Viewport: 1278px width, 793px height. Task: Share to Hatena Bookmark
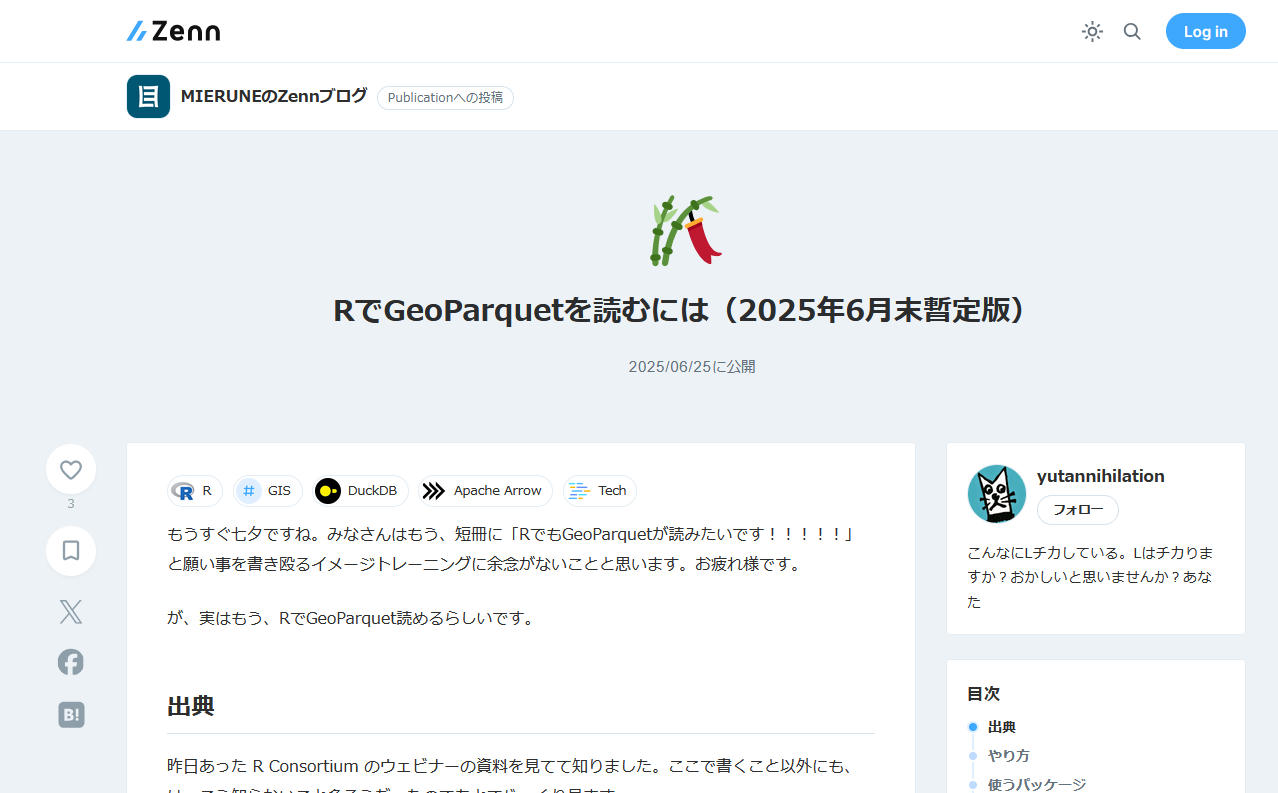coord(71,714)
